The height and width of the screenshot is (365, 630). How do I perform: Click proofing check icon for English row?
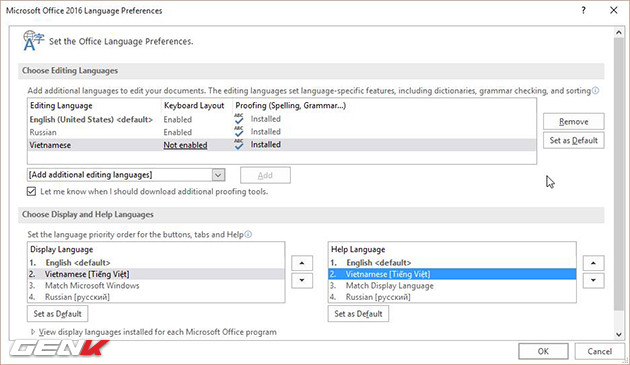(239, 119)
